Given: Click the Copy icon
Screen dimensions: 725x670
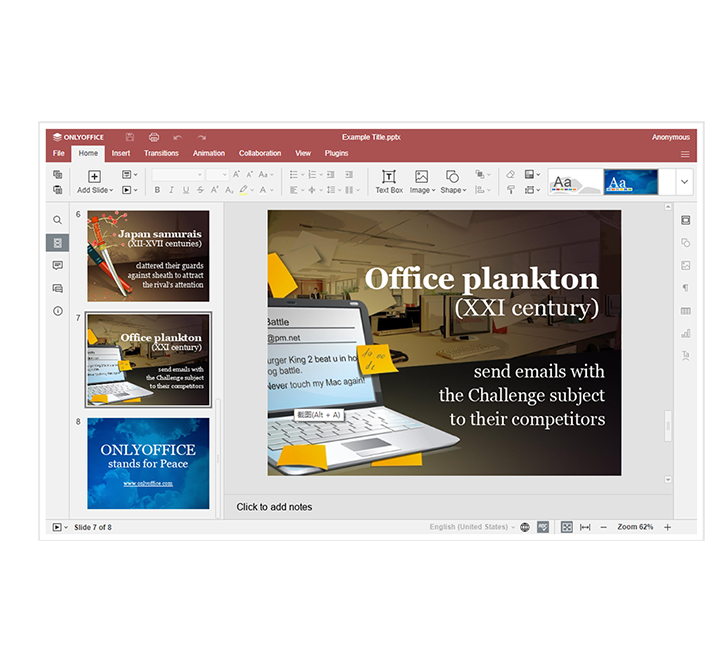Looking at the screenshot, I should click(x=58, y=174).
